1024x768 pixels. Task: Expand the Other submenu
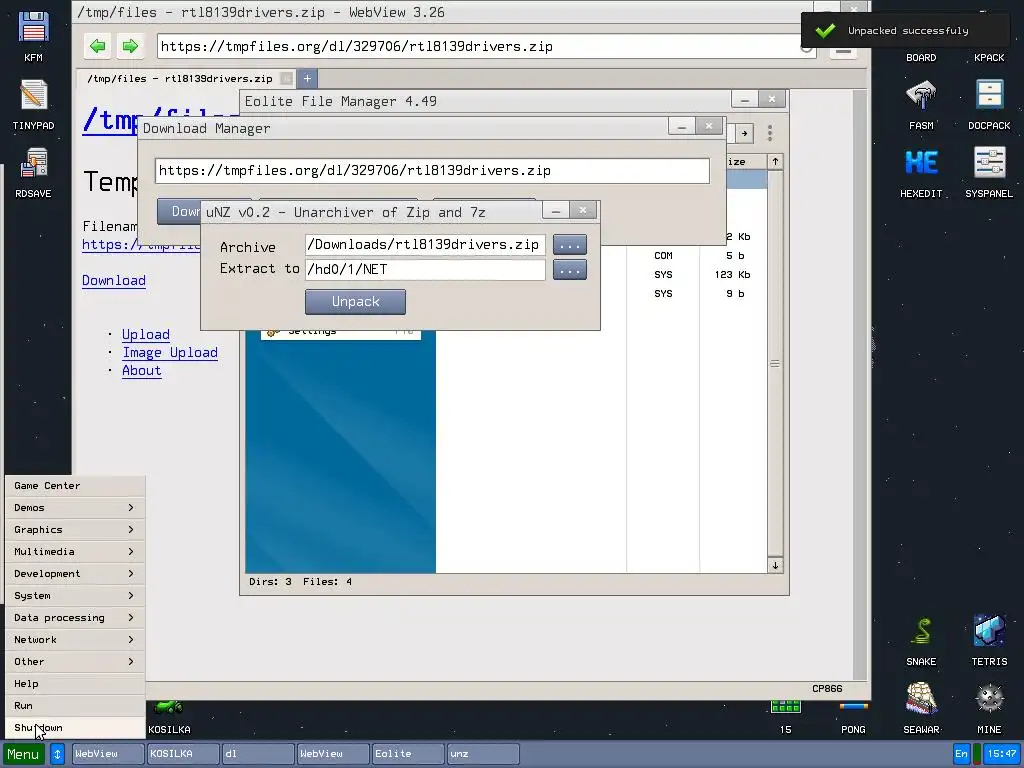[x=75, y=662]
